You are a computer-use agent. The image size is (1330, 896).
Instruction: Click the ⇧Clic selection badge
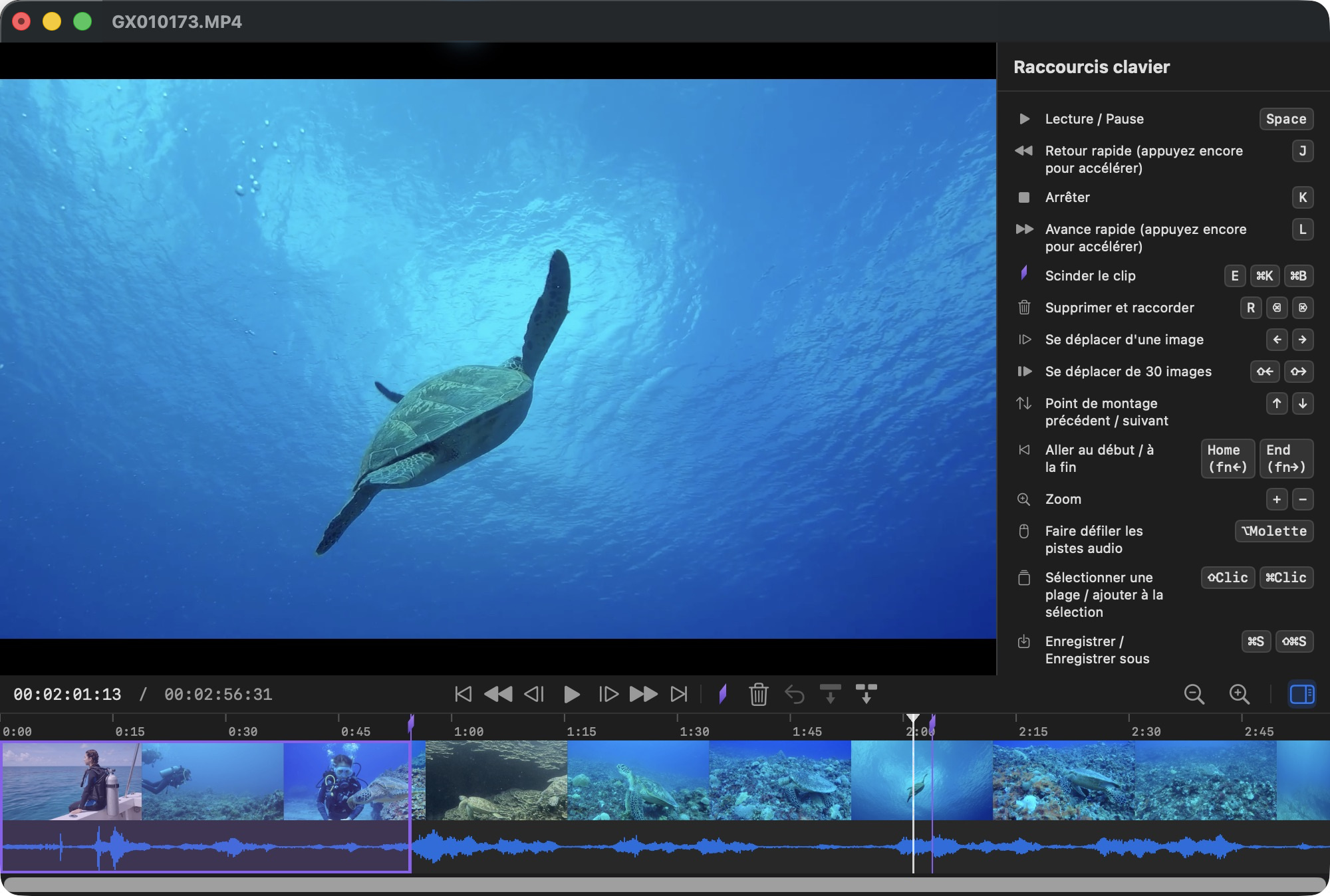[x=1228, y=578]
